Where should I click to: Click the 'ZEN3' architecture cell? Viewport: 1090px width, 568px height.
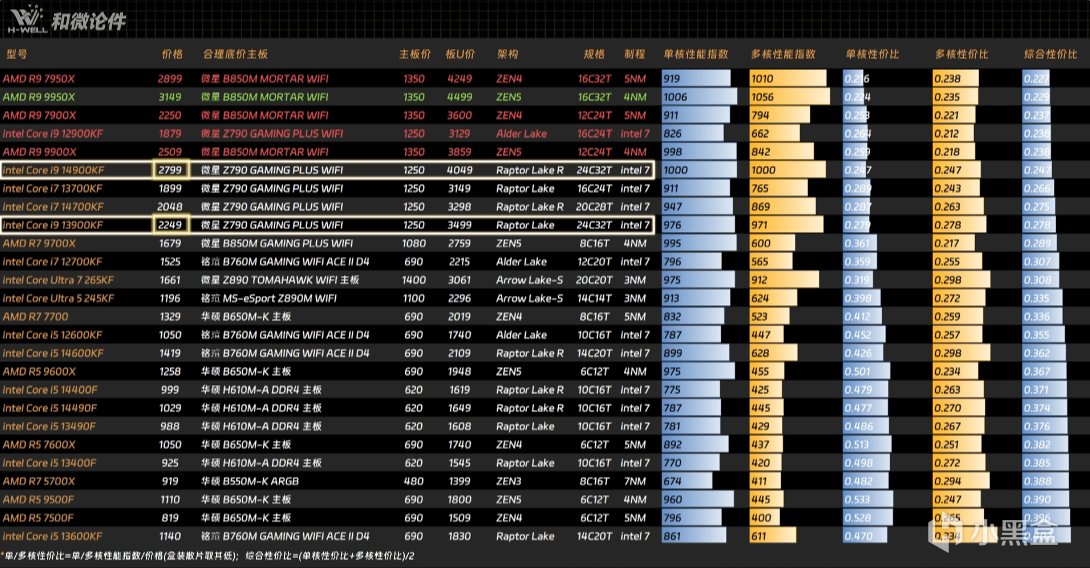pos(509,481)
